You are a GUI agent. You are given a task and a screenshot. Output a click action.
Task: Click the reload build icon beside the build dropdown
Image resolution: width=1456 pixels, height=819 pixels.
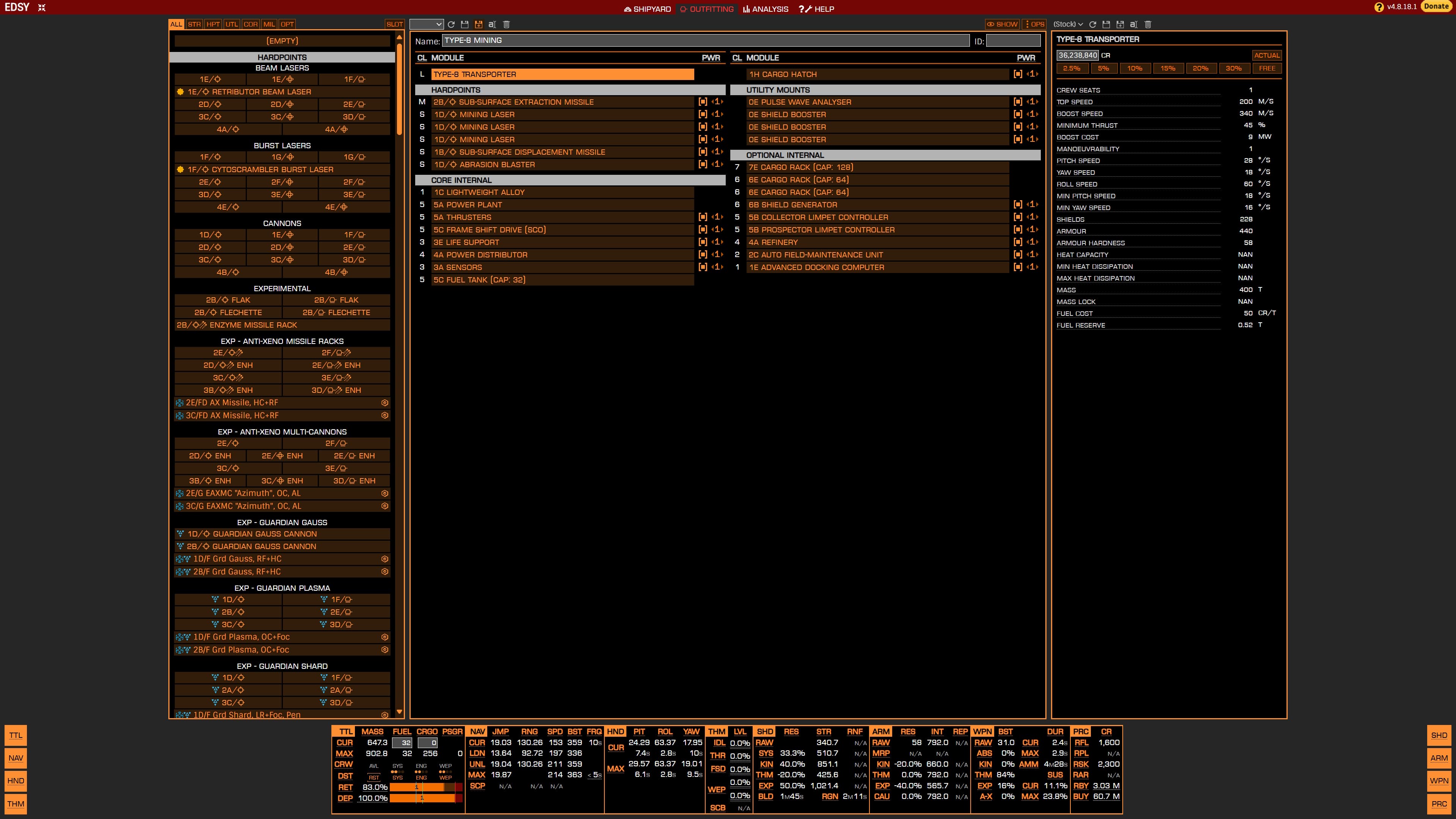(x=451, y=24)
